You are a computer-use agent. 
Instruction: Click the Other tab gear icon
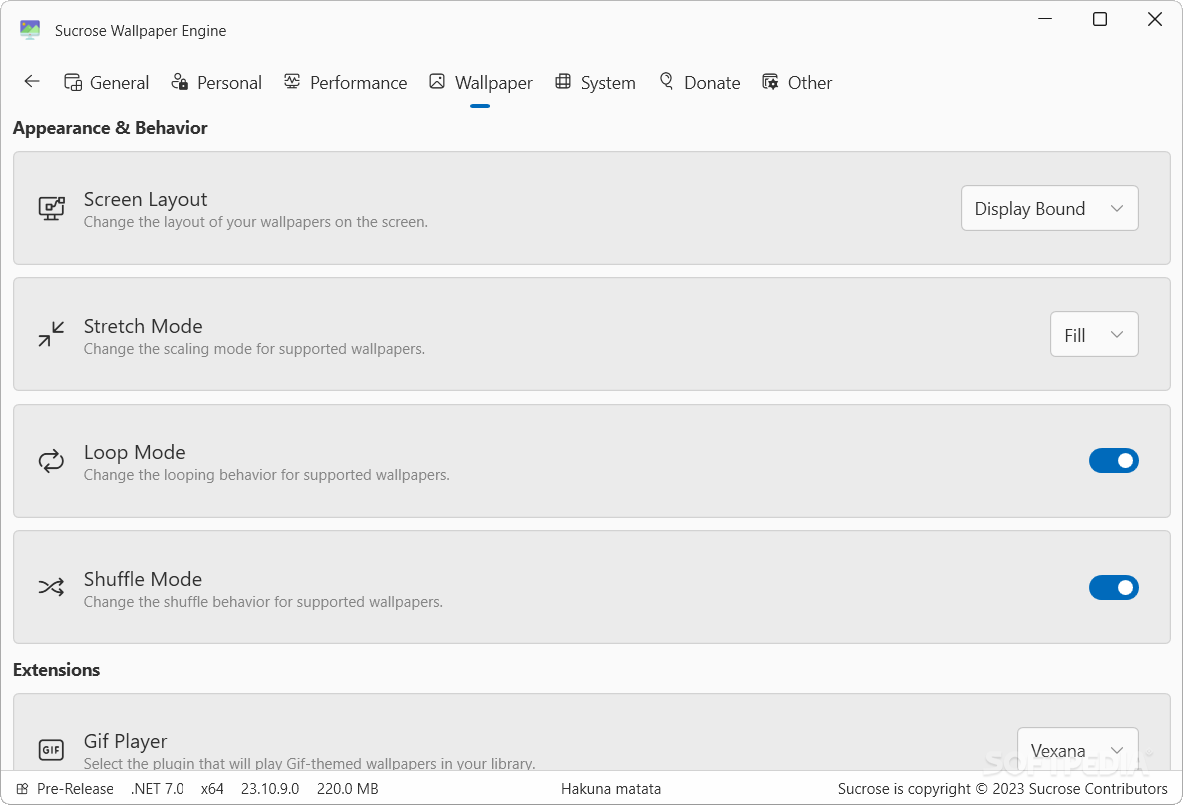(x=770, y=81)
